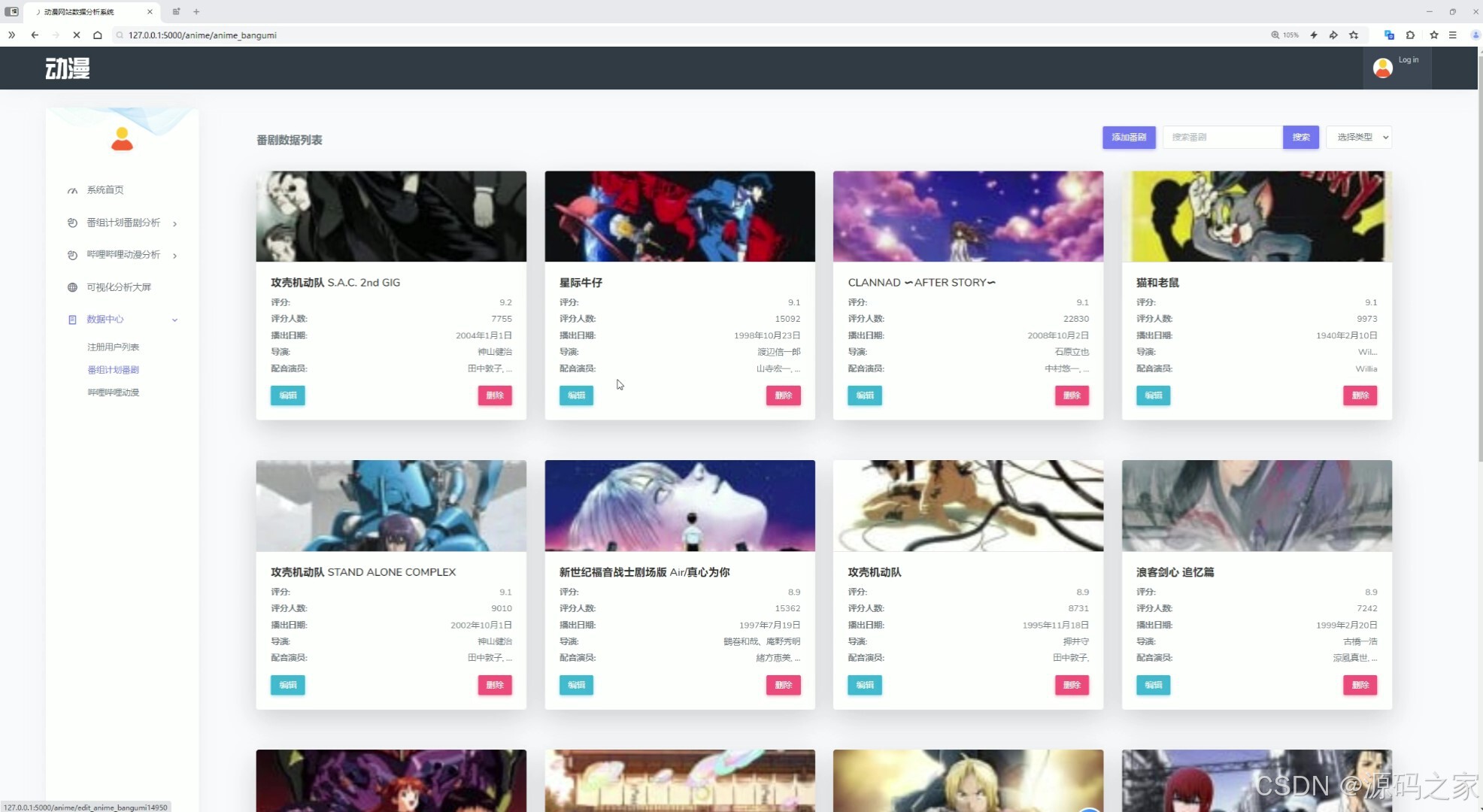Open the translate page icon
The width and height of the screenshot is (1483, 812).
click(1389, 35)
